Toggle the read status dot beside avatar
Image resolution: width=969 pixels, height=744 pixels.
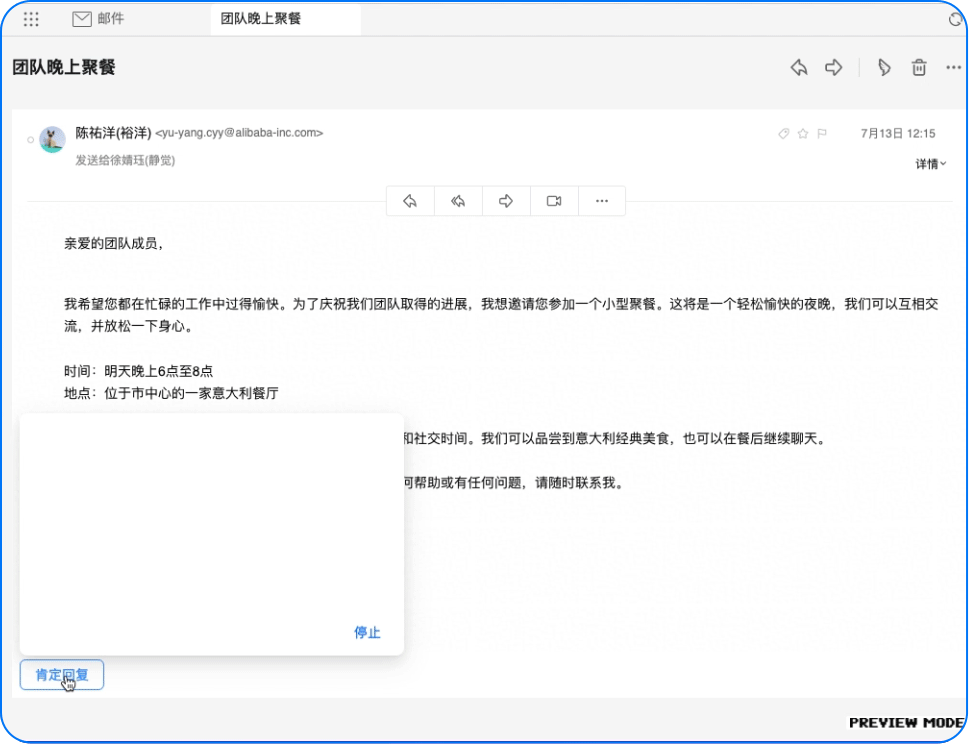tap(31, 140)
